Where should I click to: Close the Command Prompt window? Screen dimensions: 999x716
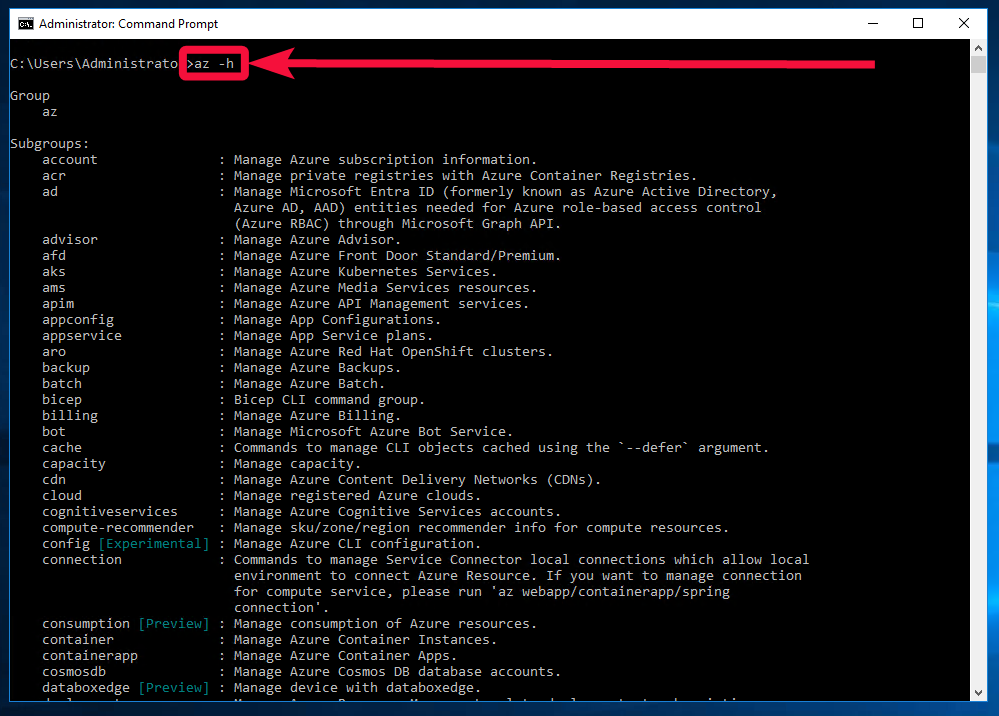click(x=964, y=24)
